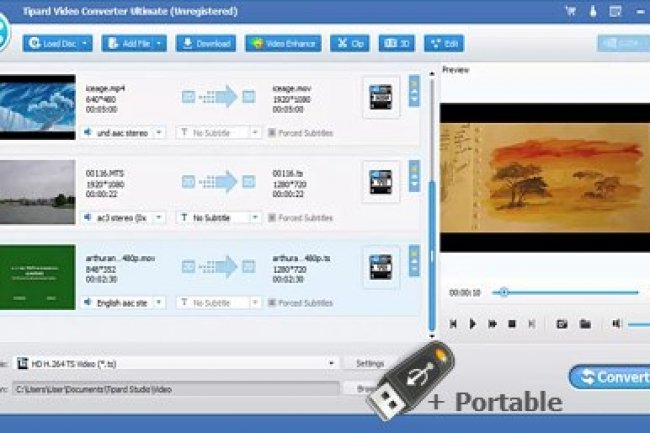Screen dimensions: 650x433
Task: Enable Forced Subtitles for iceage.mp4
Action: (272, 132)
